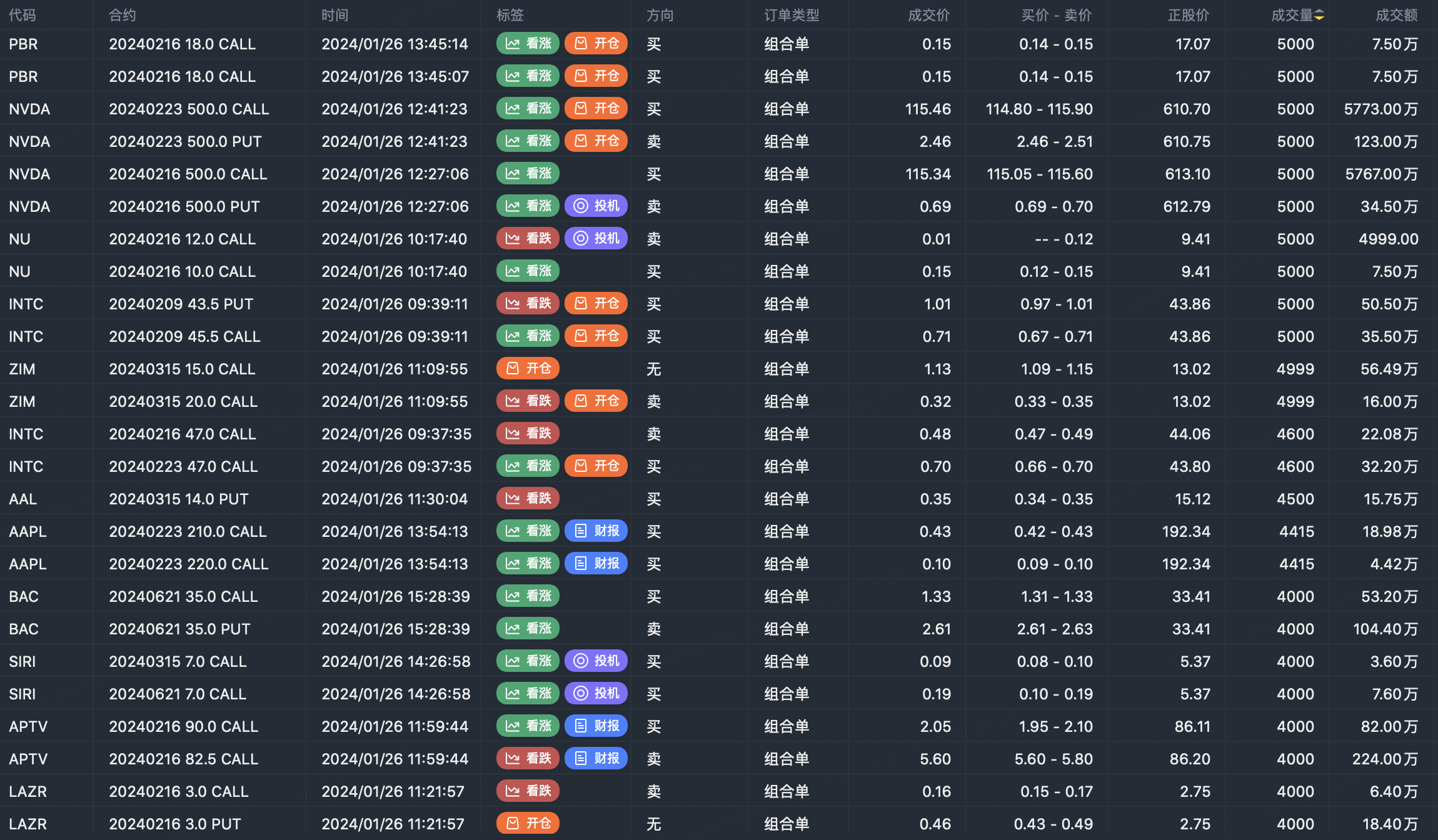Image resolution: width=1438 pixels, height=840 pixels.
Task: Click 看跌 tag on APTV 82.5 CALL row
Action: click(x=528, y=759)
